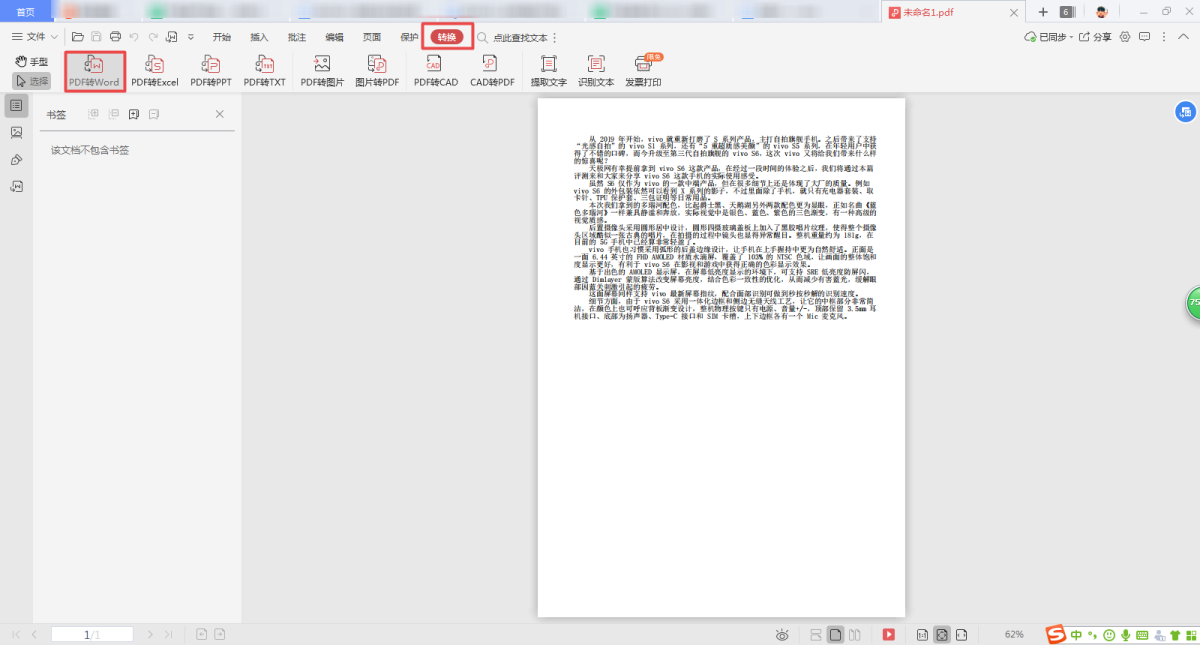
Task: Add a new bookmark in 书签 panel
Action: point(133,115)
